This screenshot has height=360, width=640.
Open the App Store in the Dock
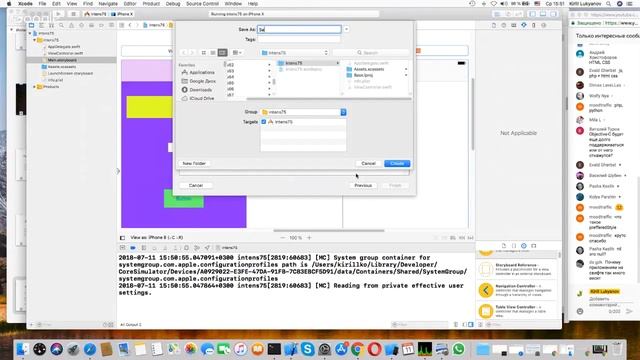(341, 349)
